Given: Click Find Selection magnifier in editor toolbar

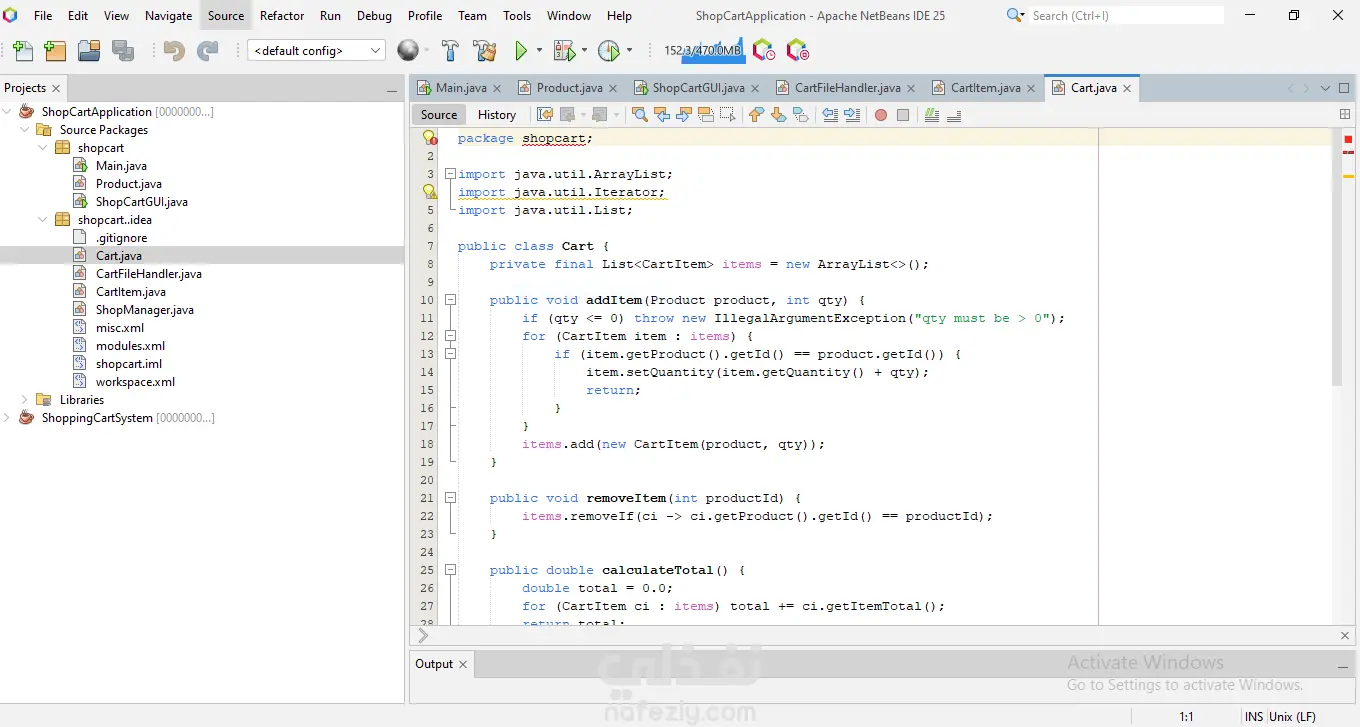Looking at the screenshot, I should [640, 115].
